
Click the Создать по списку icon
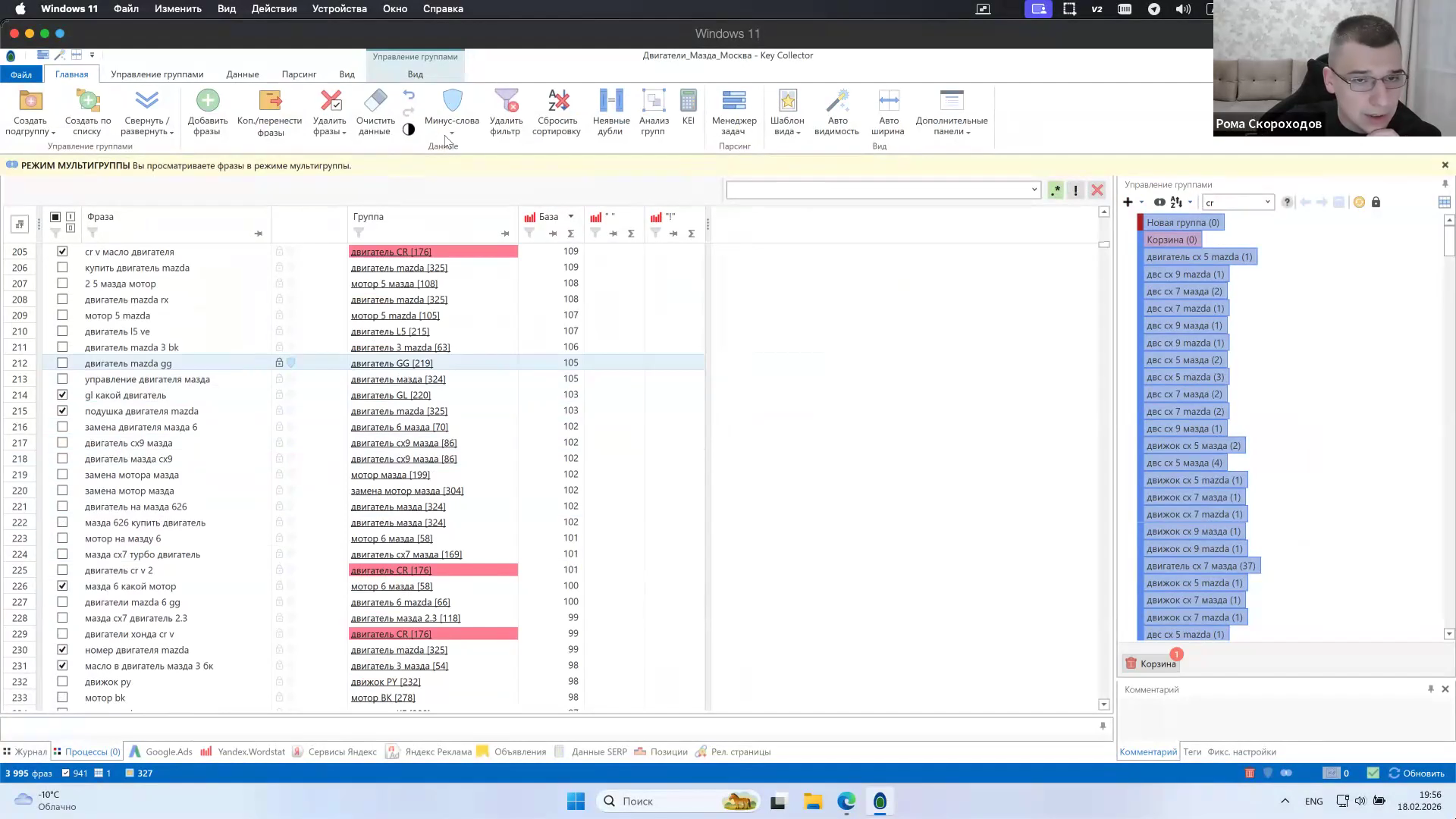[x=88, y=101]
